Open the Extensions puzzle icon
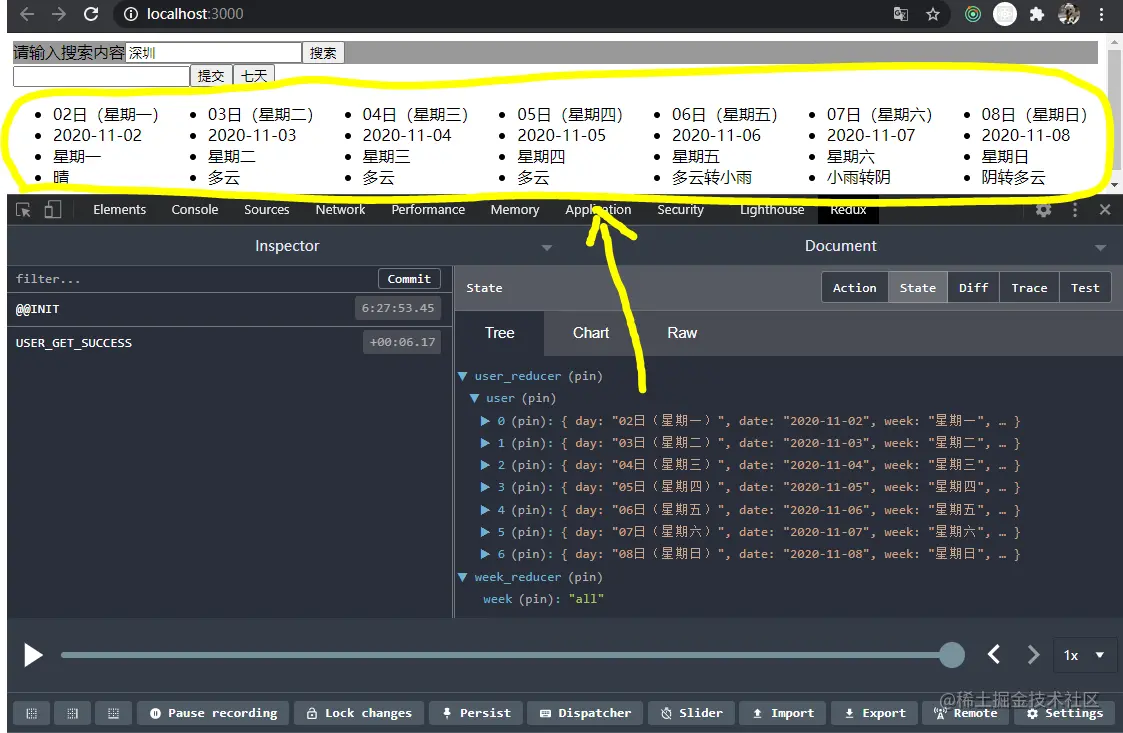This screenshot has width=1123, height=733. (1036, 14)
